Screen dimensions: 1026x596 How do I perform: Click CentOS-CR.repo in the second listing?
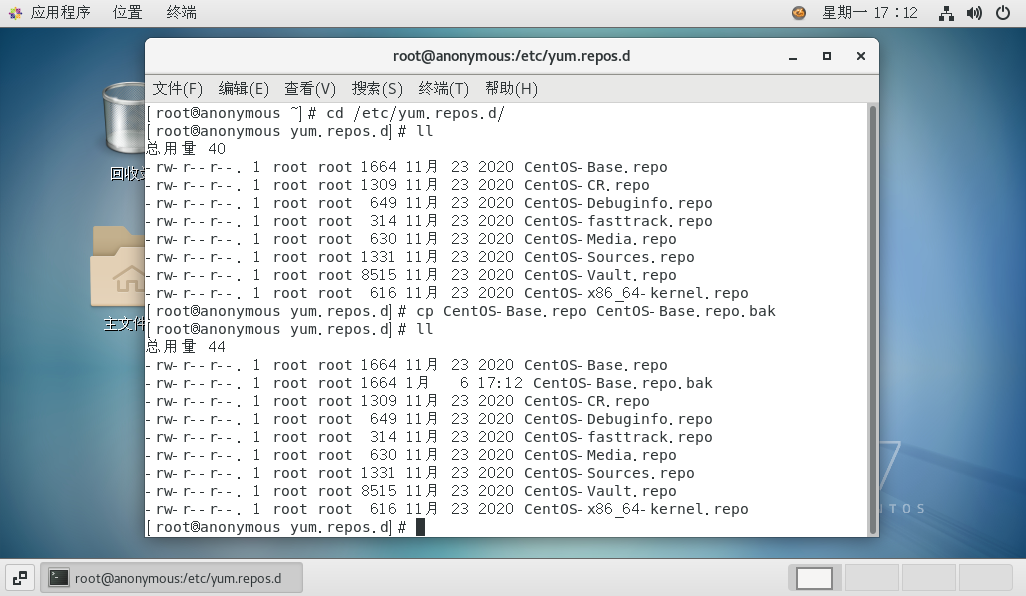click(x=587, y=401)
